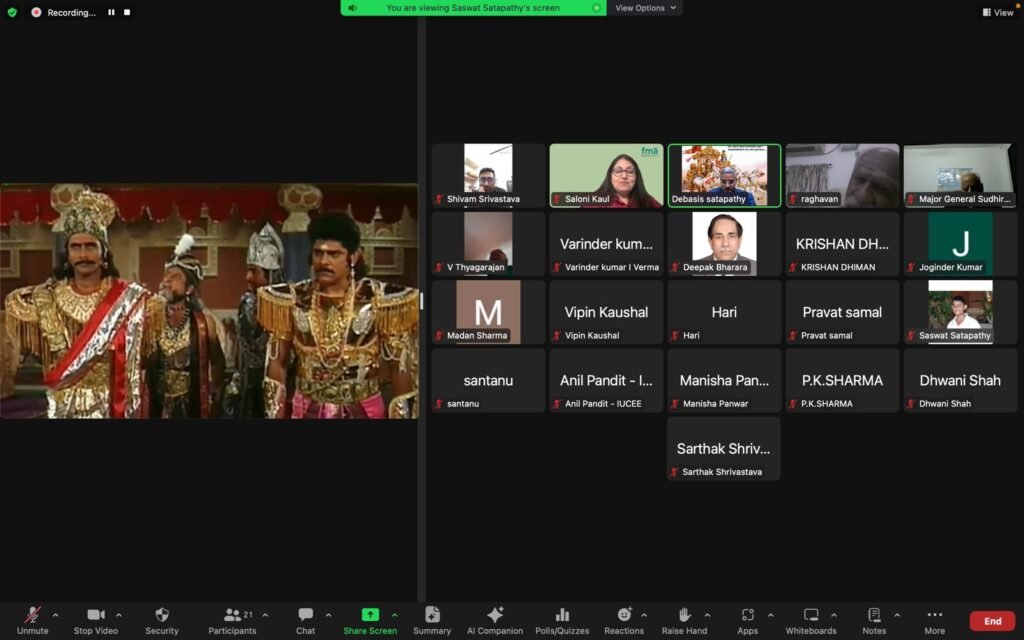Select Sarthak Shrivastava's participant tile
Image resolution: width=1024 pixels, height=640 pixels.
[724, 449]
